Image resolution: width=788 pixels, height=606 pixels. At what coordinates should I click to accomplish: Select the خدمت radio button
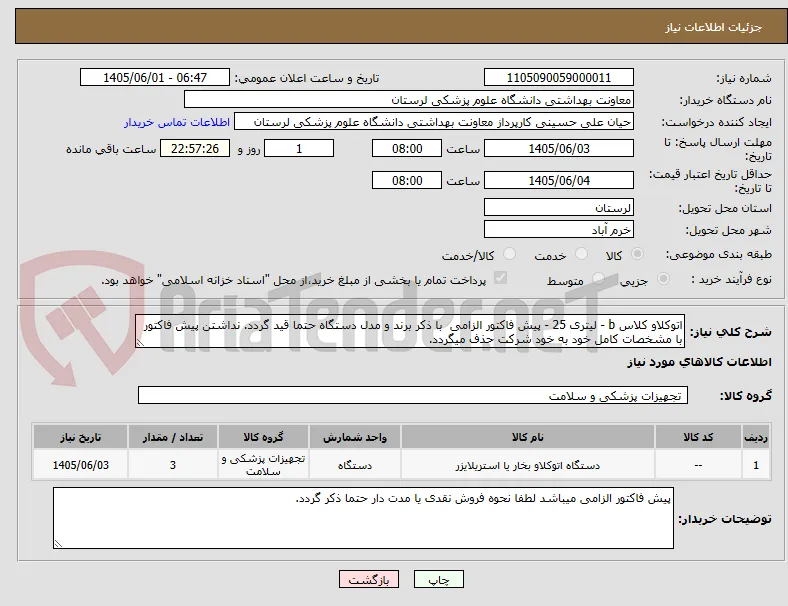click(581, 254)
